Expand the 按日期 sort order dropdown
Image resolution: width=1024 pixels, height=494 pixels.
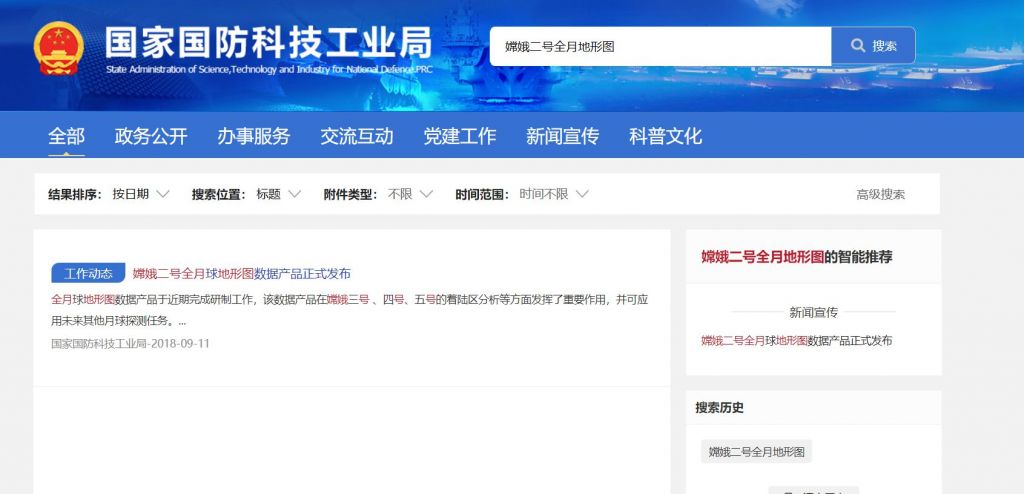pyautogui.click(x=140, y=194)
